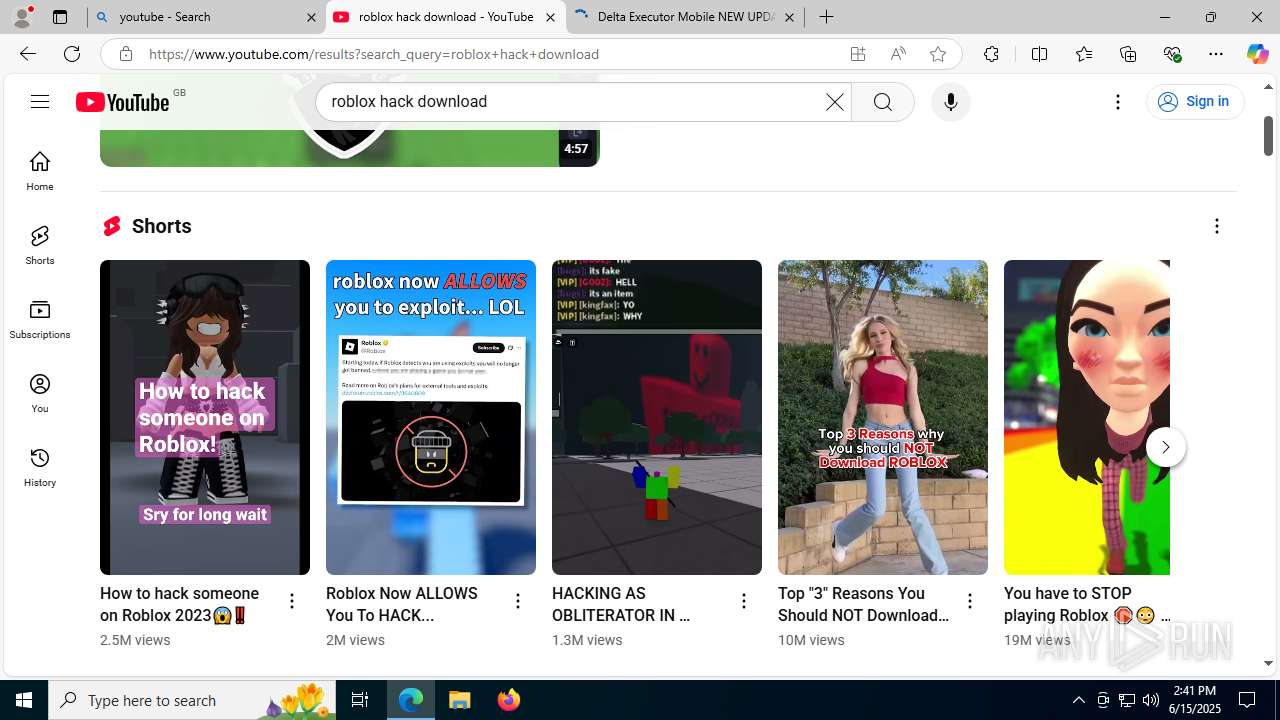Open options for 'How to hack someone' short
This screenshot has width=1280, height=720.
point(292,601)
